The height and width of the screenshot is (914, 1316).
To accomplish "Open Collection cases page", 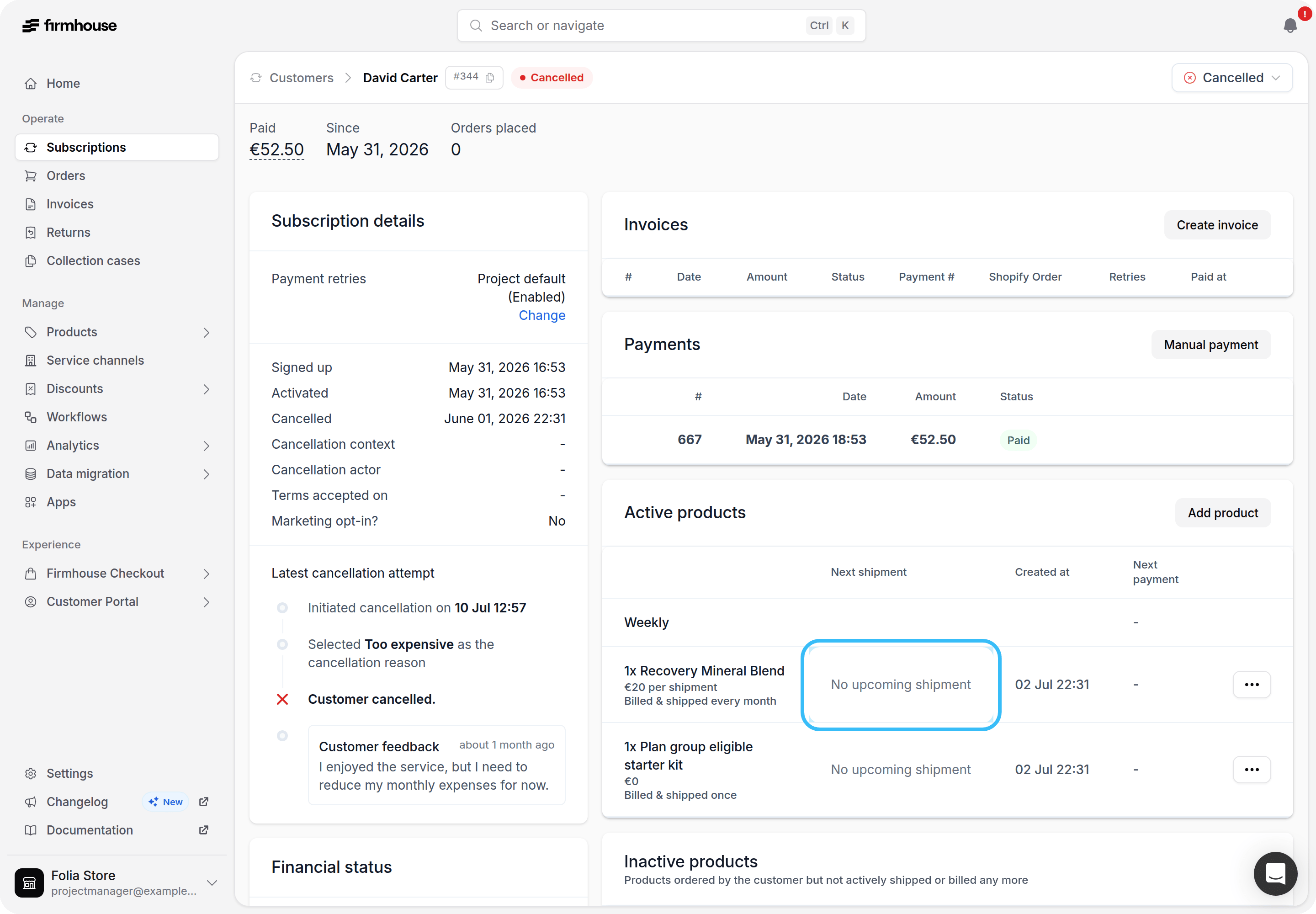I will (117, 261).
